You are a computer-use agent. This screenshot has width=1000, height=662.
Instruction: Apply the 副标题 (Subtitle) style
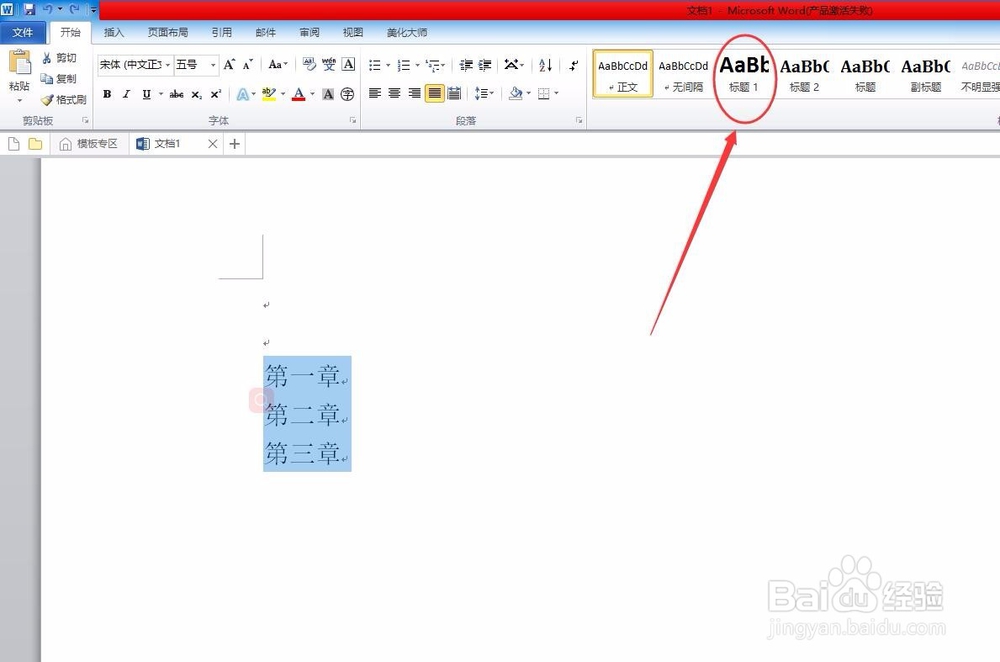(925, 74)
